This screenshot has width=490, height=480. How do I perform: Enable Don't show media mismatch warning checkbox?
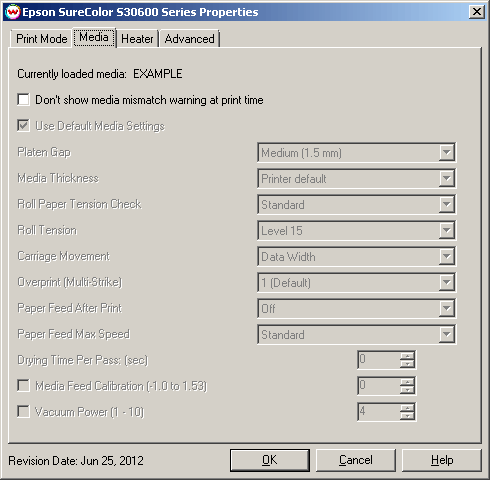pyautogui.click(x=23, y=100)
